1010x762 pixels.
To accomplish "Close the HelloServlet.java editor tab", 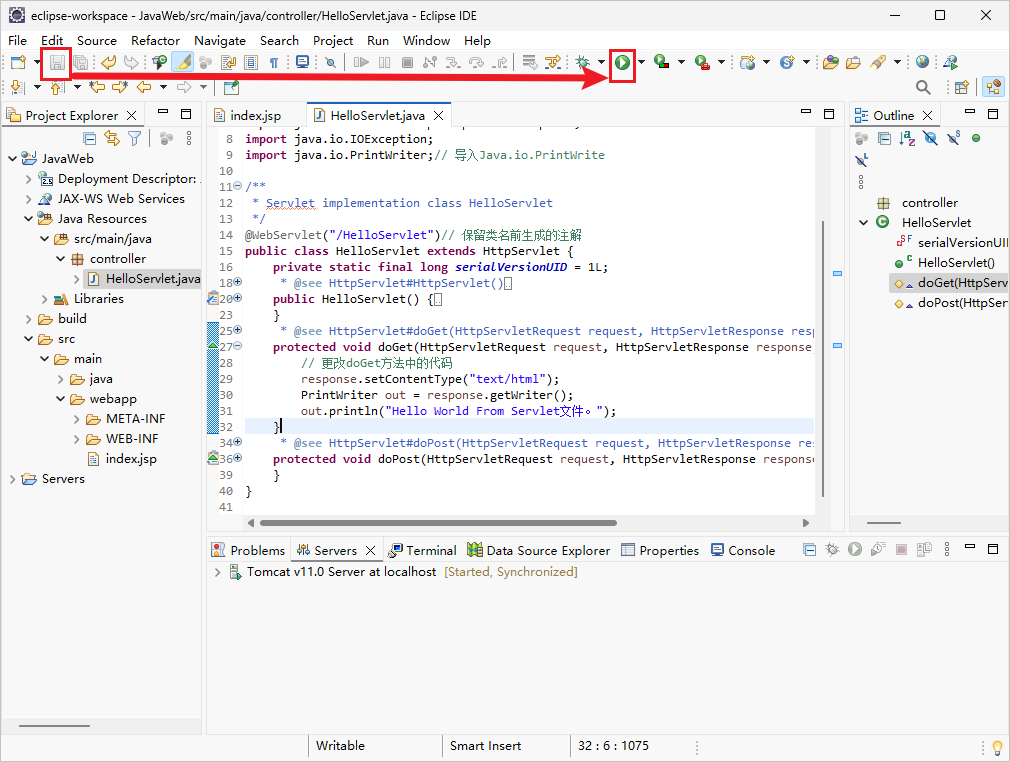I will click(439, 115).
